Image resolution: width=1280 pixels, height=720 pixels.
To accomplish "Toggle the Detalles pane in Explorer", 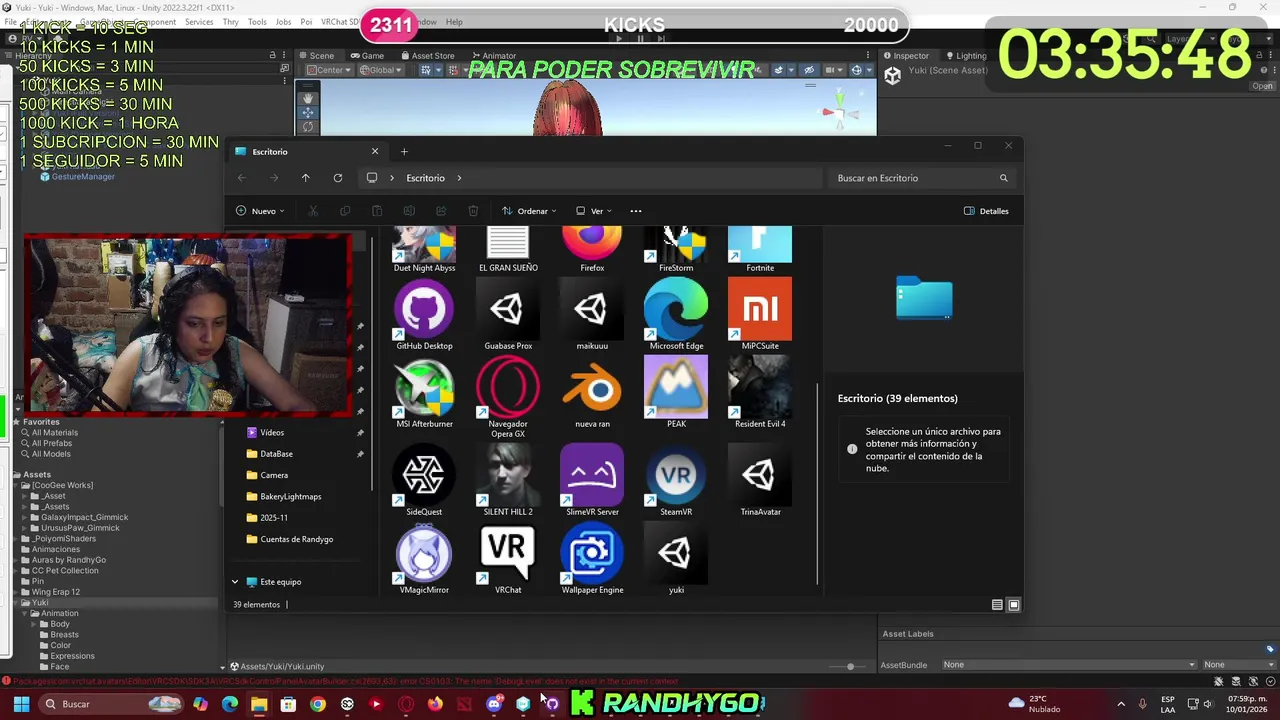I will point(986,211).
